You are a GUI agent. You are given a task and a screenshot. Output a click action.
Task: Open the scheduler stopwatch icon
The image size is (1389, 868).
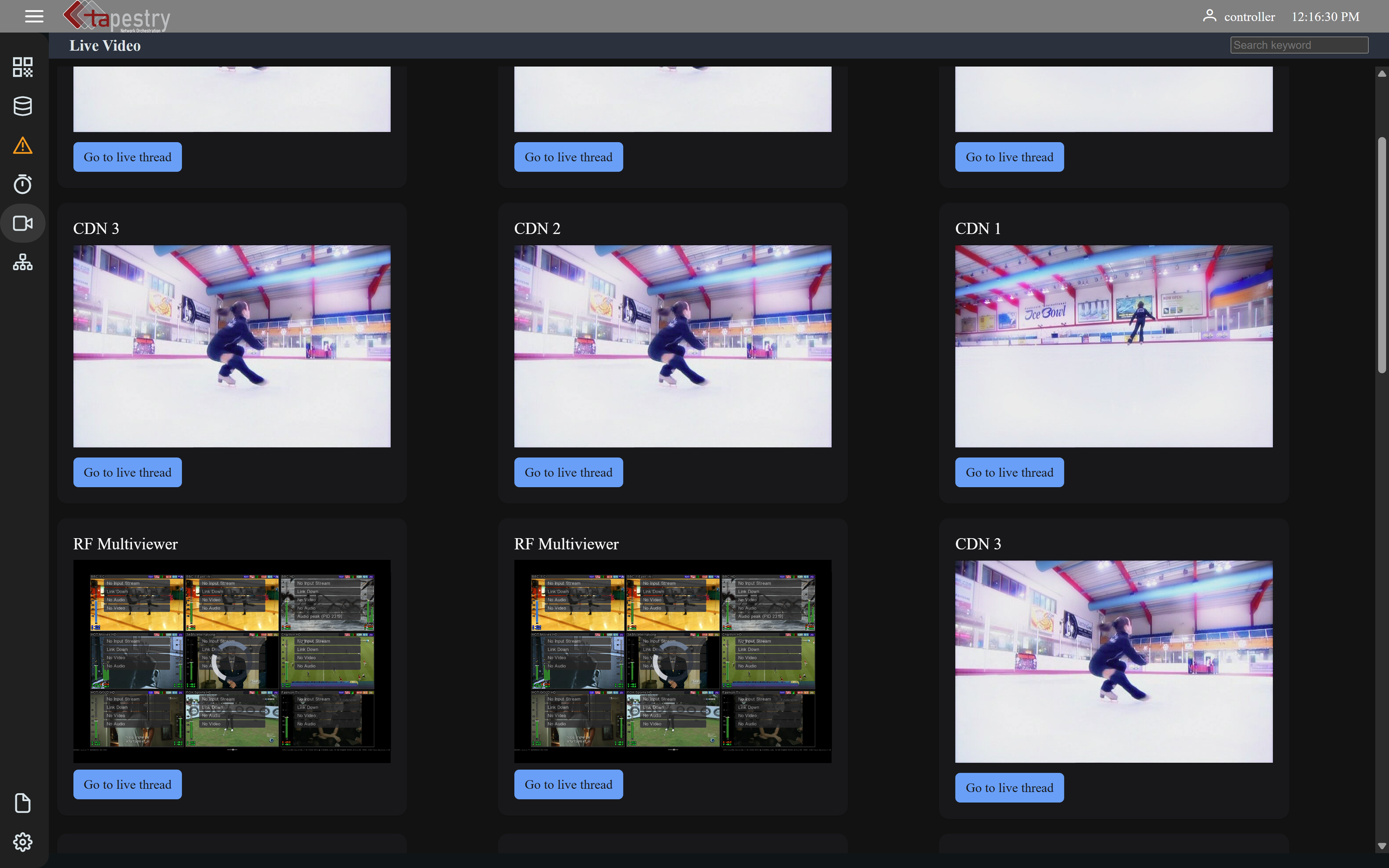23,184
